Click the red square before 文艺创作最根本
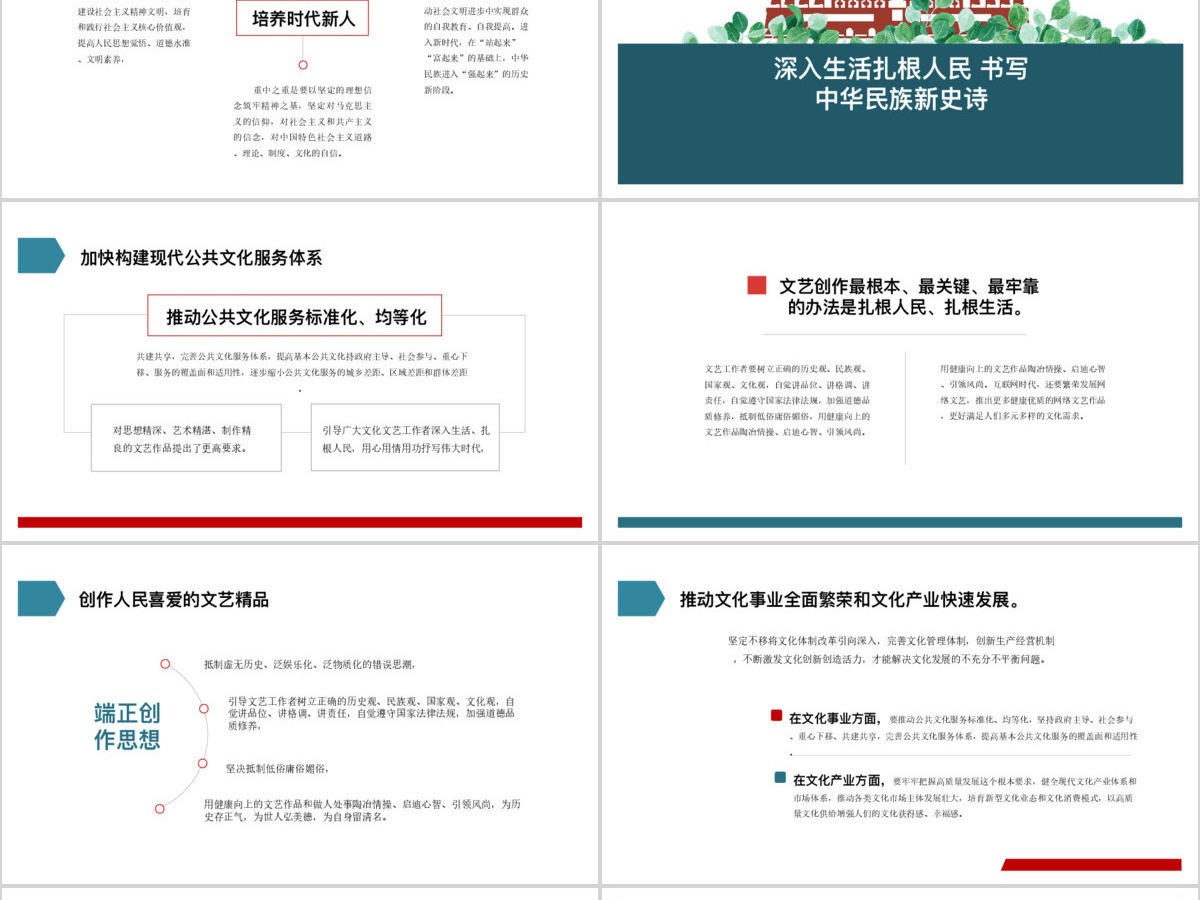The height and width of the screenshot is (900, 1200). pos(757,285)
